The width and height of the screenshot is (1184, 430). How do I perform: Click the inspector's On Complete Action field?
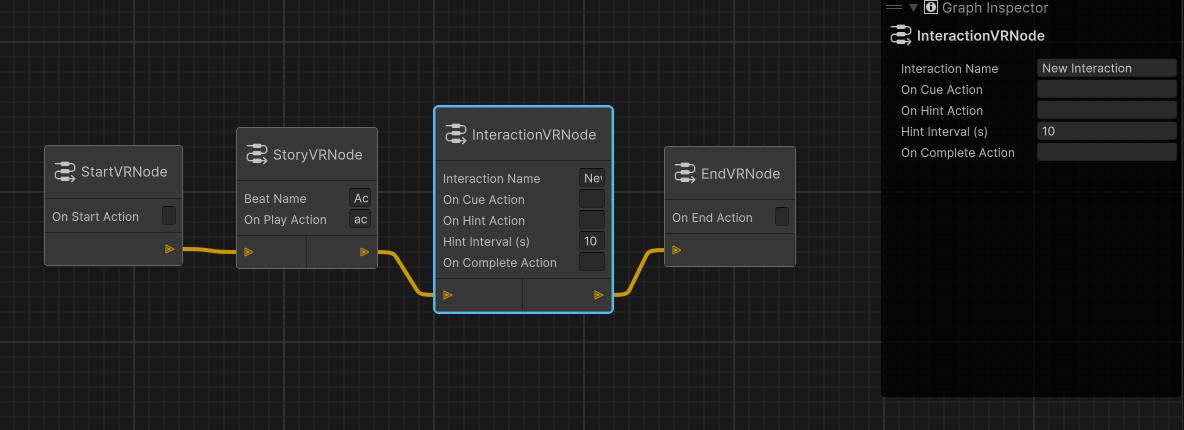click(1107, 153)
